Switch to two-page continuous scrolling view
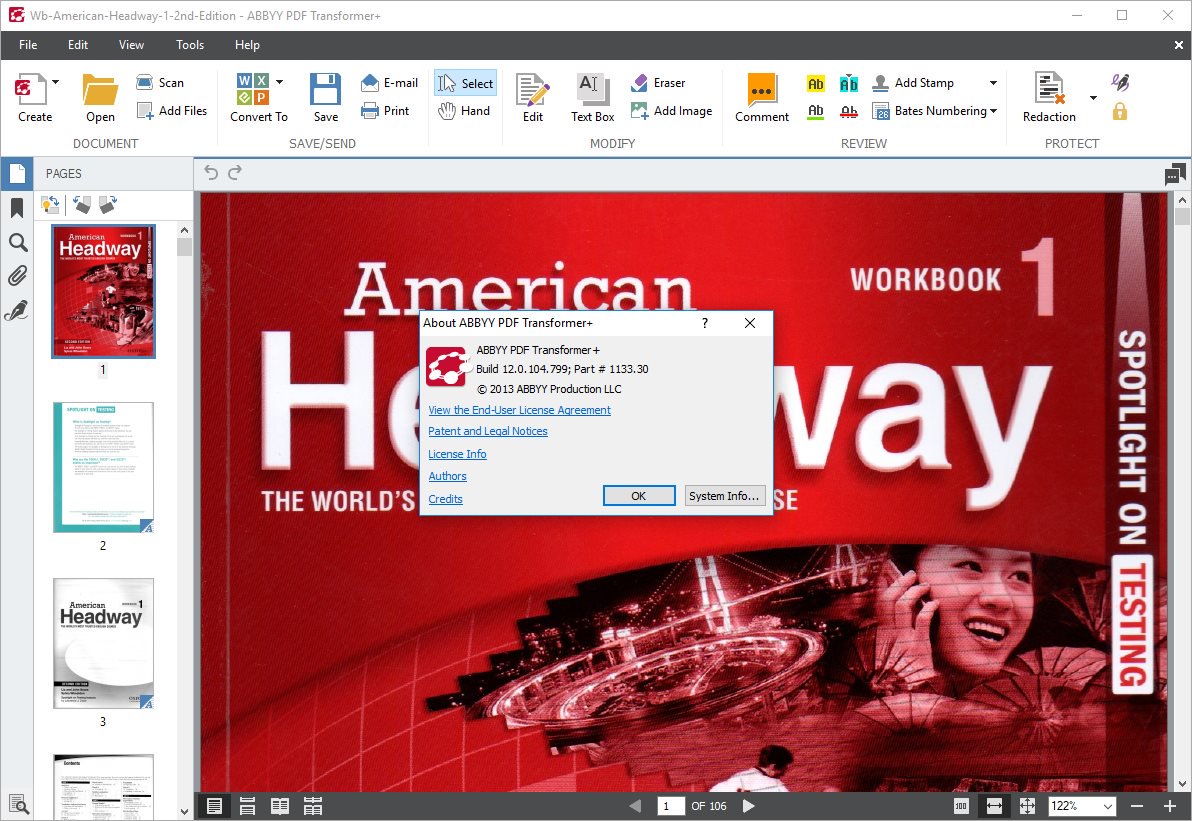Viewport: 1192px width, 821px height. click(312, 807)
